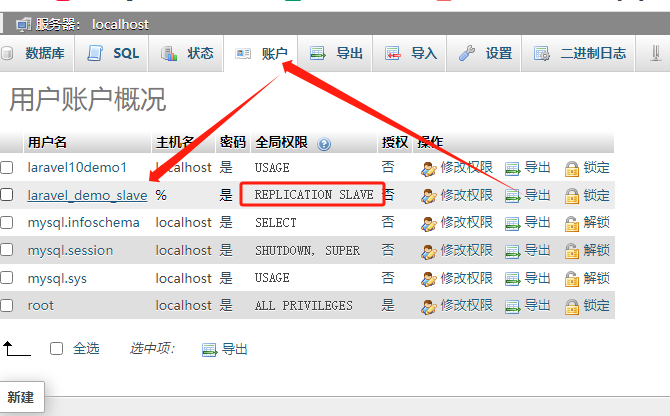Open mysql.session user link

click(70, 250)
